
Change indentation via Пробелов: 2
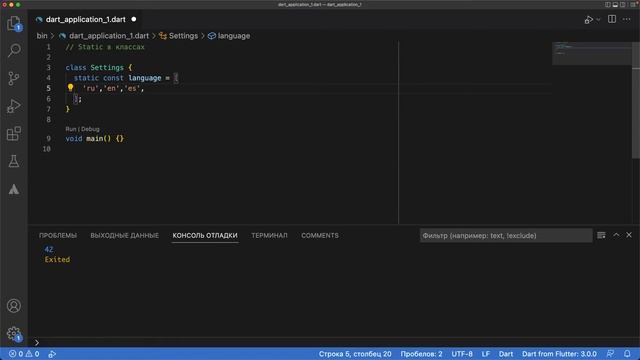point(421,354)
